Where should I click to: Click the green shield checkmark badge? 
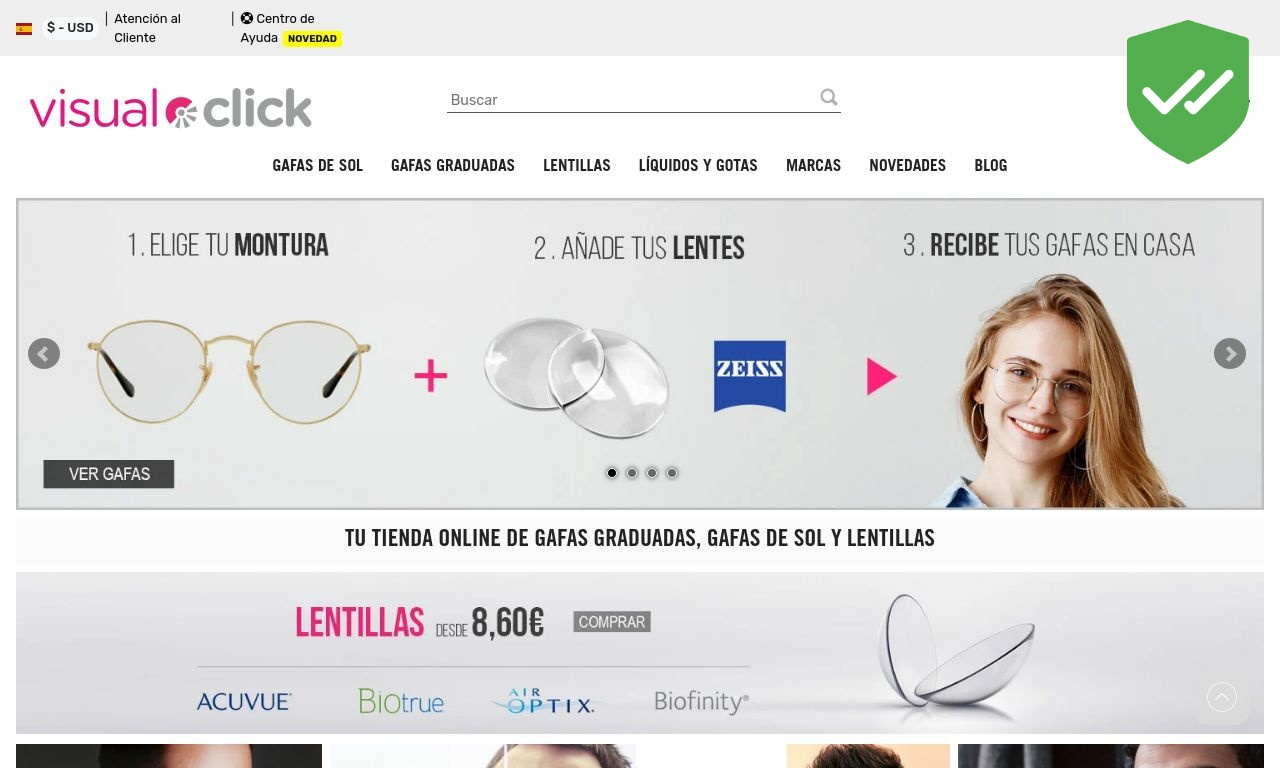(1188, 92)
